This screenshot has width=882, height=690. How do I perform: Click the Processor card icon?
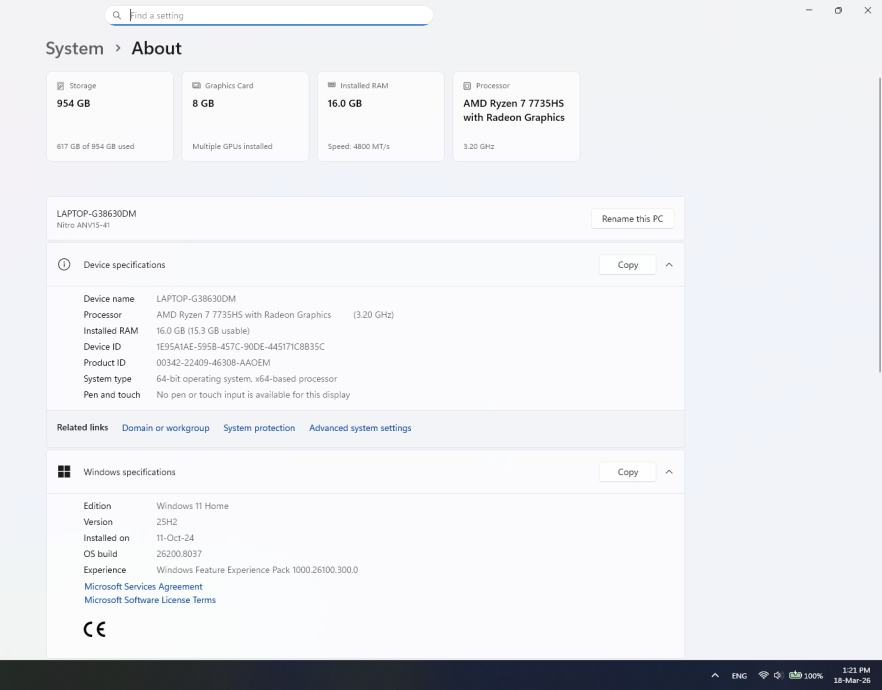467,85
